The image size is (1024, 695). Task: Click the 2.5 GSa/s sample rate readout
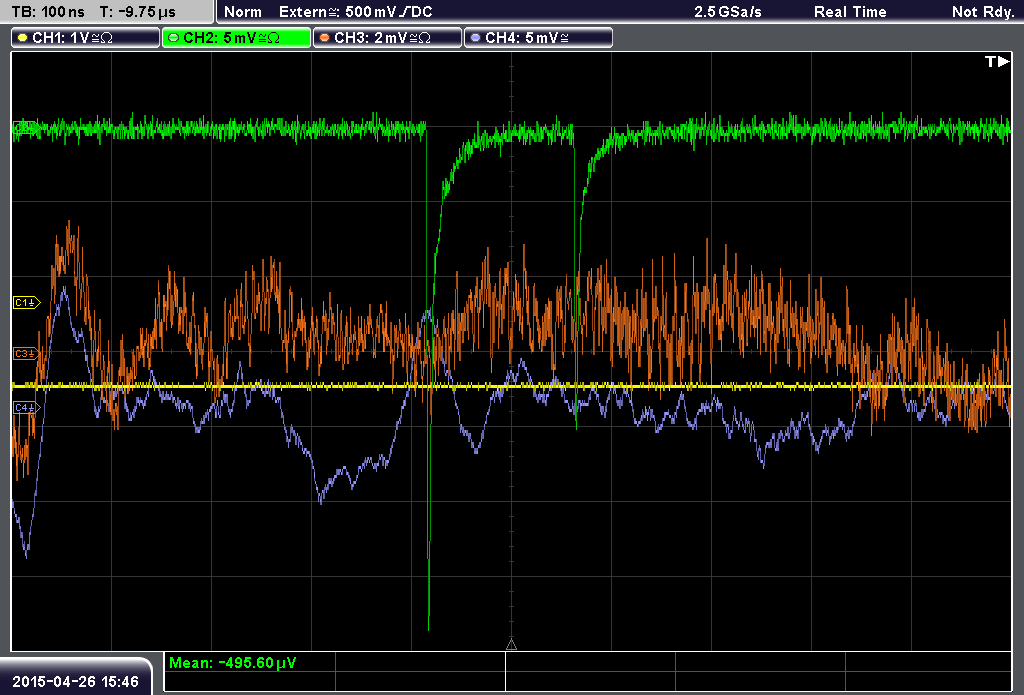pyautogui.click(x=728, y=12)
